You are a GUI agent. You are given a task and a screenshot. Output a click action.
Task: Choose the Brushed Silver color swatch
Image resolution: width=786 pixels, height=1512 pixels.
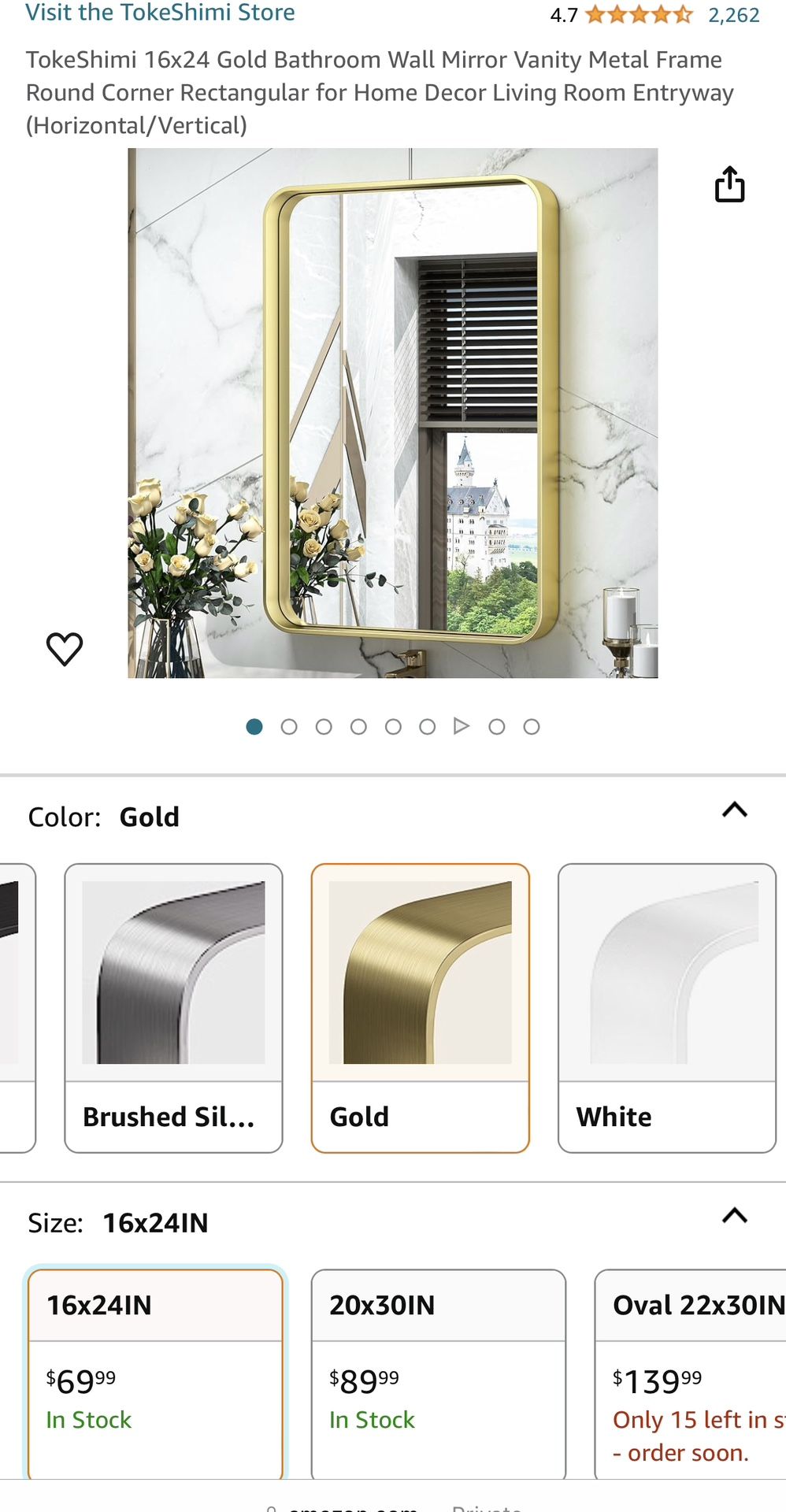coord(173,1008)
